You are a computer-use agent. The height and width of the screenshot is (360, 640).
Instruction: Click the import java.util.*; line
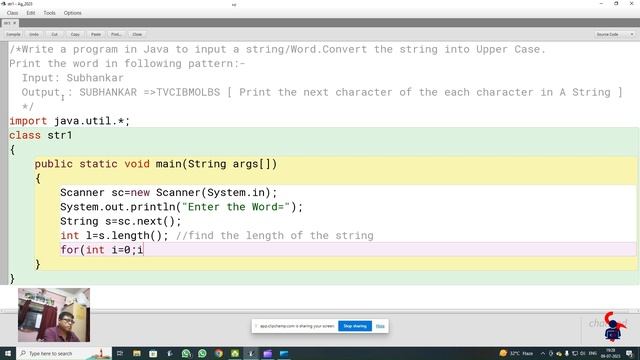(69, 121)
